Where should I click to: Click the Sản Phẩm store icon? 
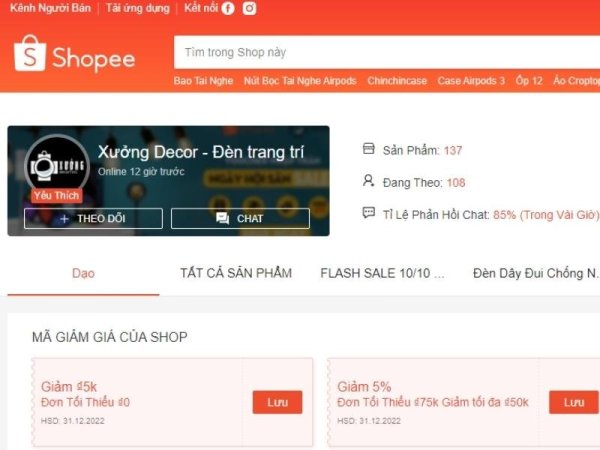(x=369, y=150)
